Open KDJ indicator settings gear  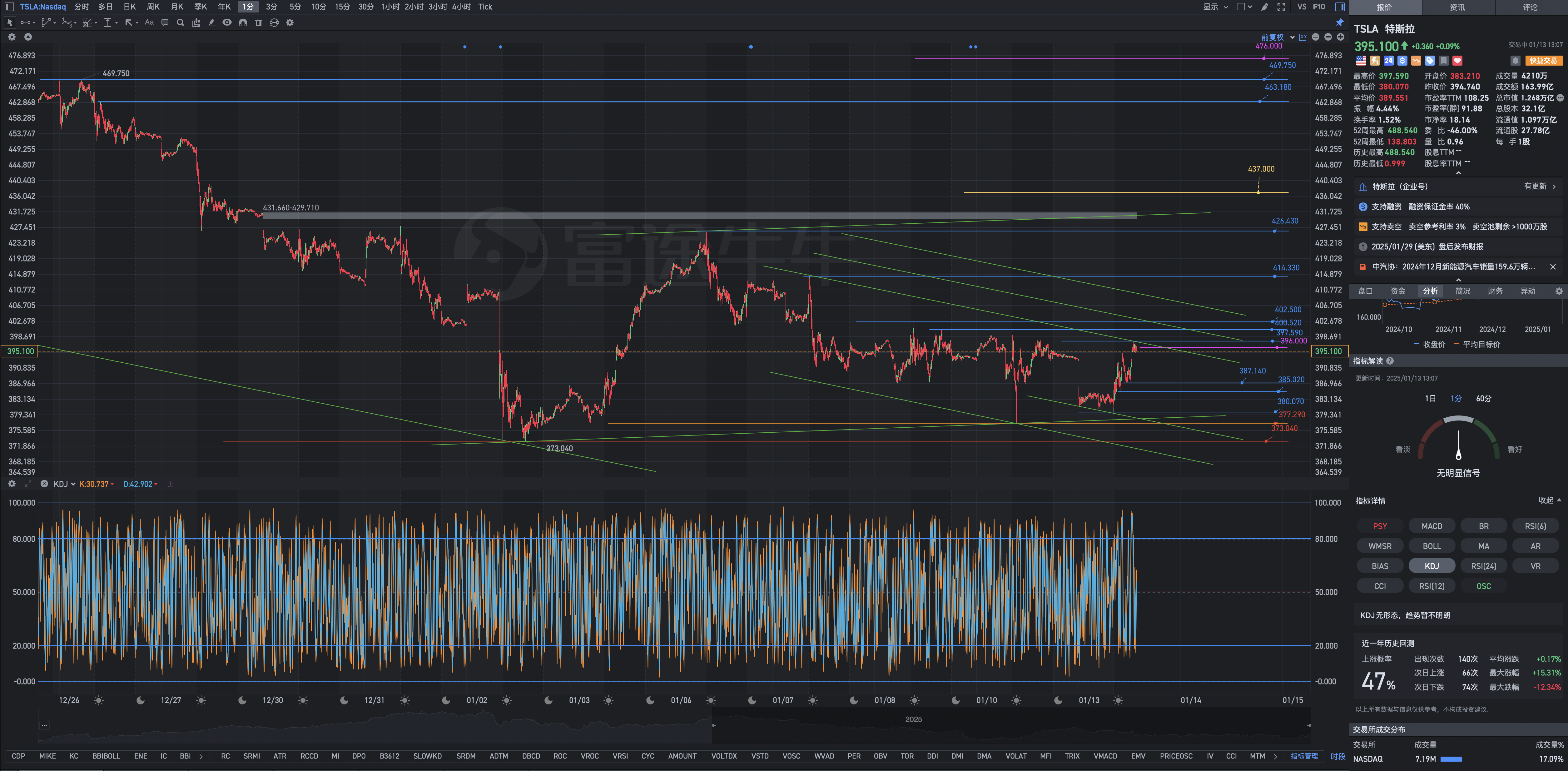click(x=12, y=484)
